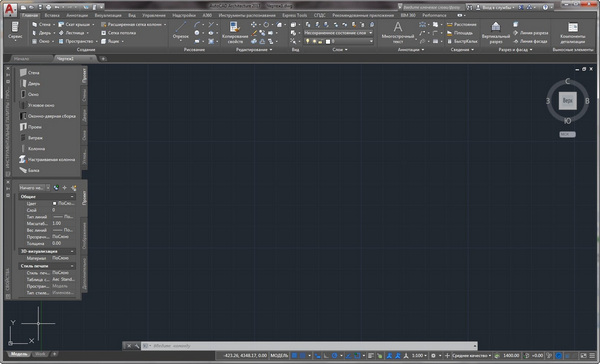This screenshot has width=600, height=364.
Task: Toggle the grid display in status bar
Action: (x=295, y=356)
